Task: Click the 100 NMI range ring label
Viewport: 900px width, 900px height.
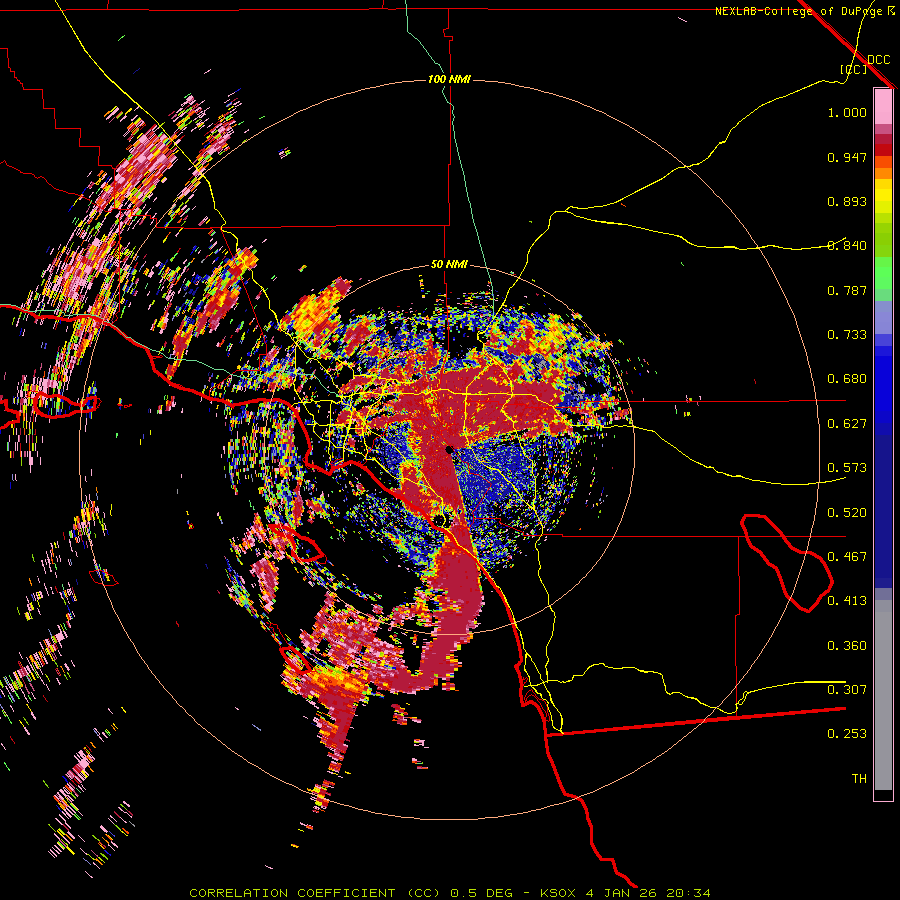Action: (x=449, y=79)
